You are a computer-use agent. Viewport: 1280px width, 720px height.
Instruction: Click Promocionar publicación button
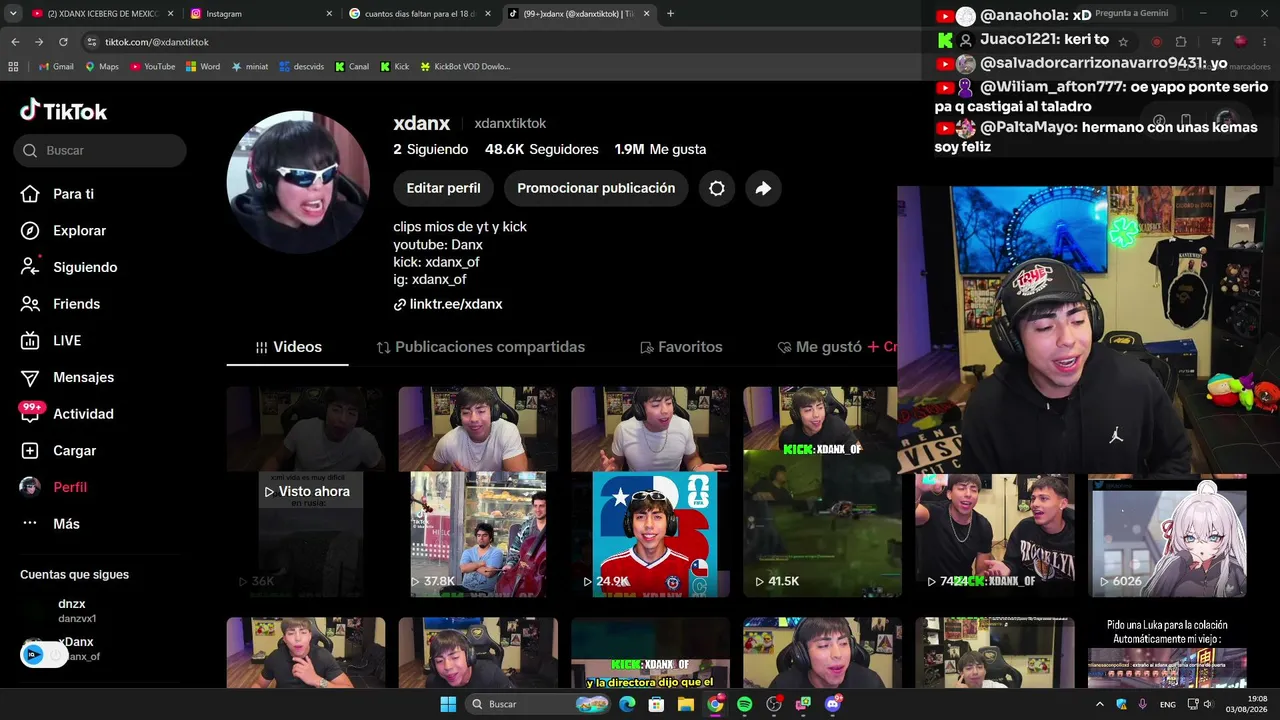pyautogui.click(x=596, y=188)
